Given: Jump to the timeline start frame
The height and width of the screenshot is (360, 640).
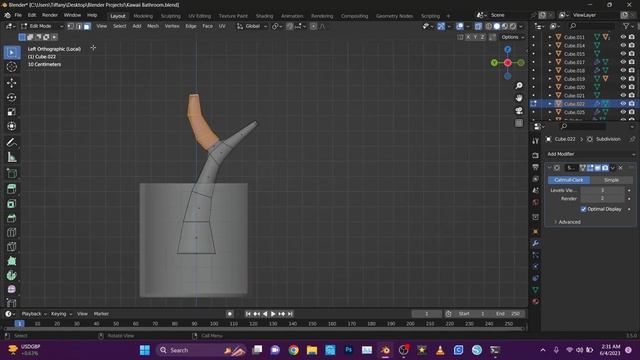Looking at the screenshot, I should pyautogui.click(x=248, y=314).
